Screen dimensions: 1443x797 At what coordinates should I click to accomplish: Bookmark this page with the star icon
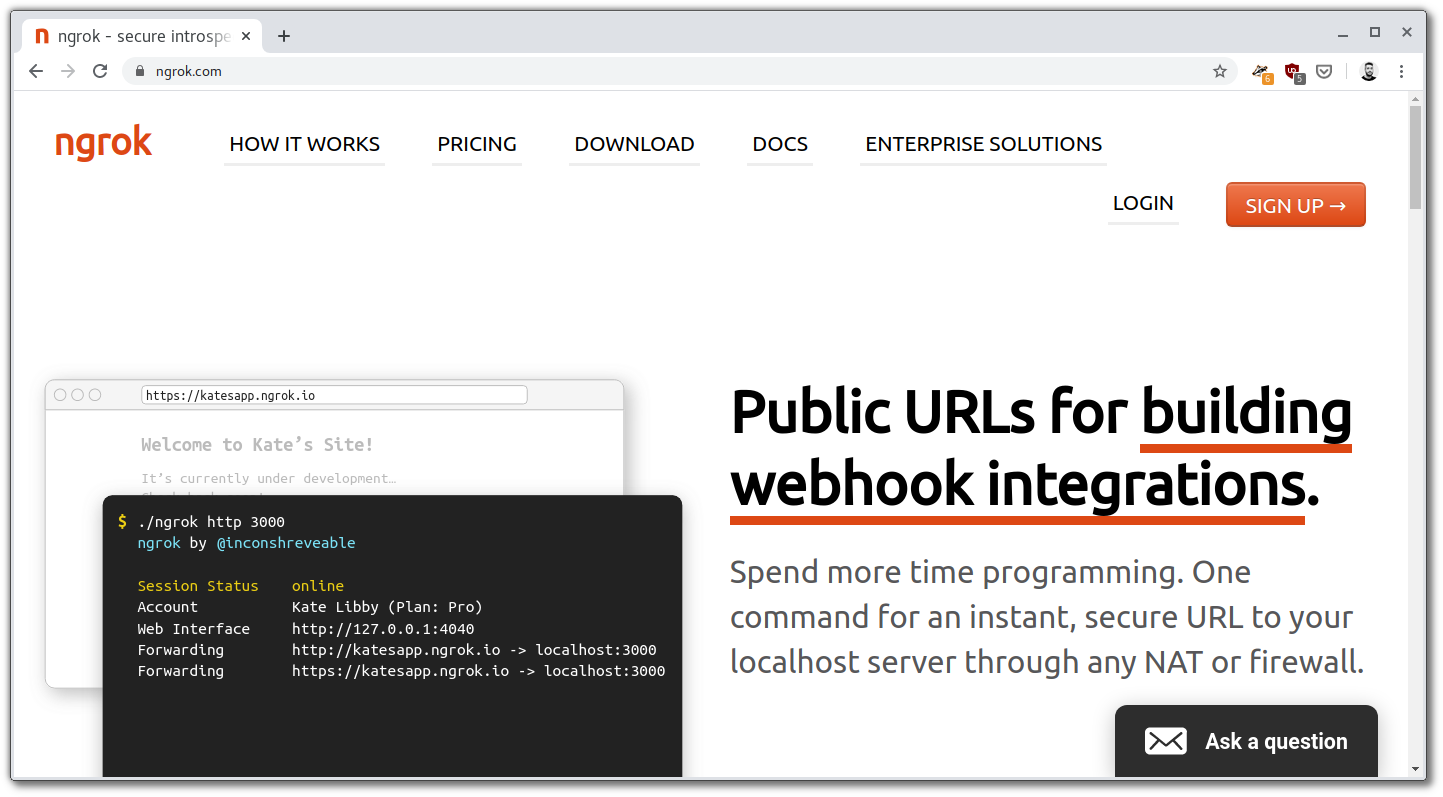1220,71
